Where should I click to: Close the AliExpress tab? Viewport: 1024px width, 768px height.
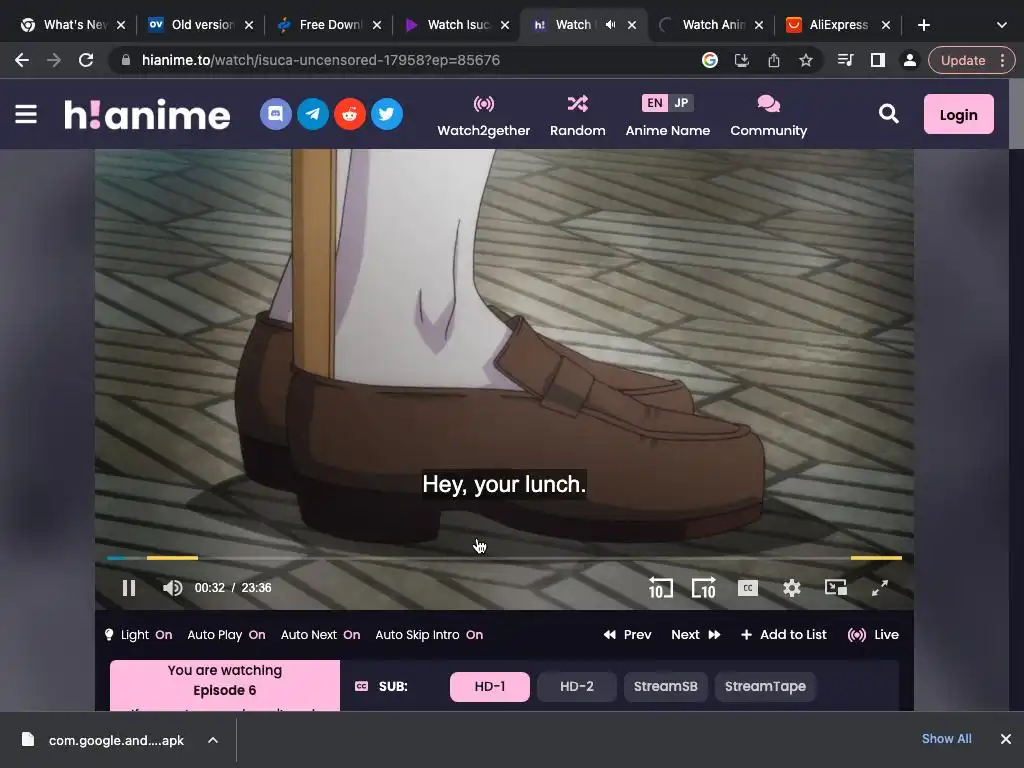point(886,25)
